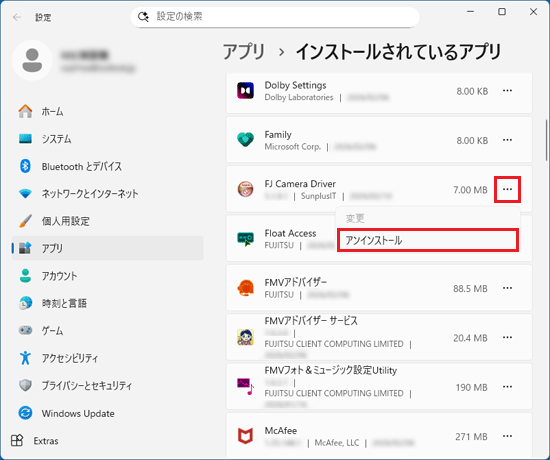Click the アクセシビリティ figure icon

click(25, 358)
